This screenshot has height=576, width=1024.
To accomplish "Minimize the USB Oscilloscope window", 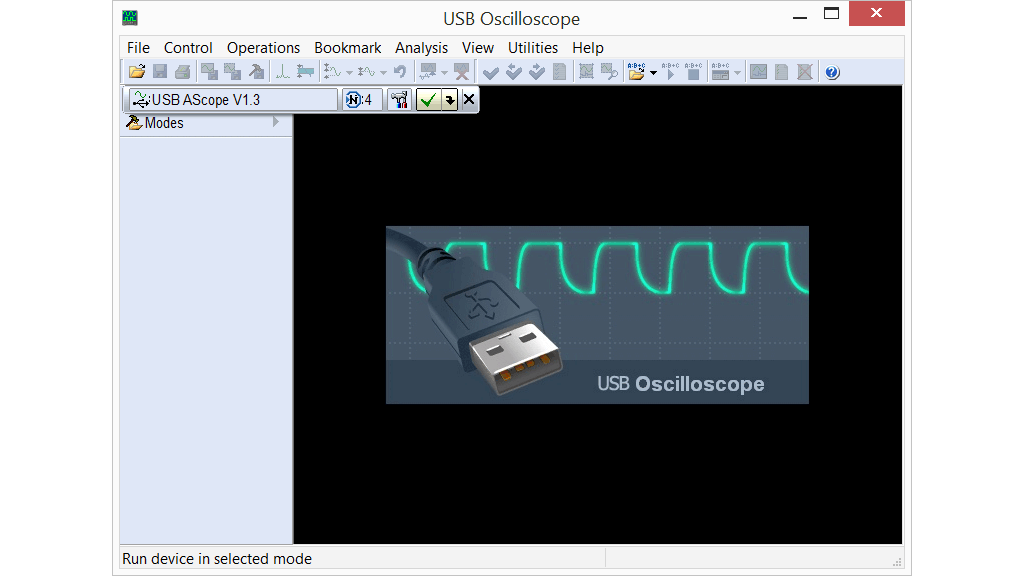I will [x=800, y=17].
